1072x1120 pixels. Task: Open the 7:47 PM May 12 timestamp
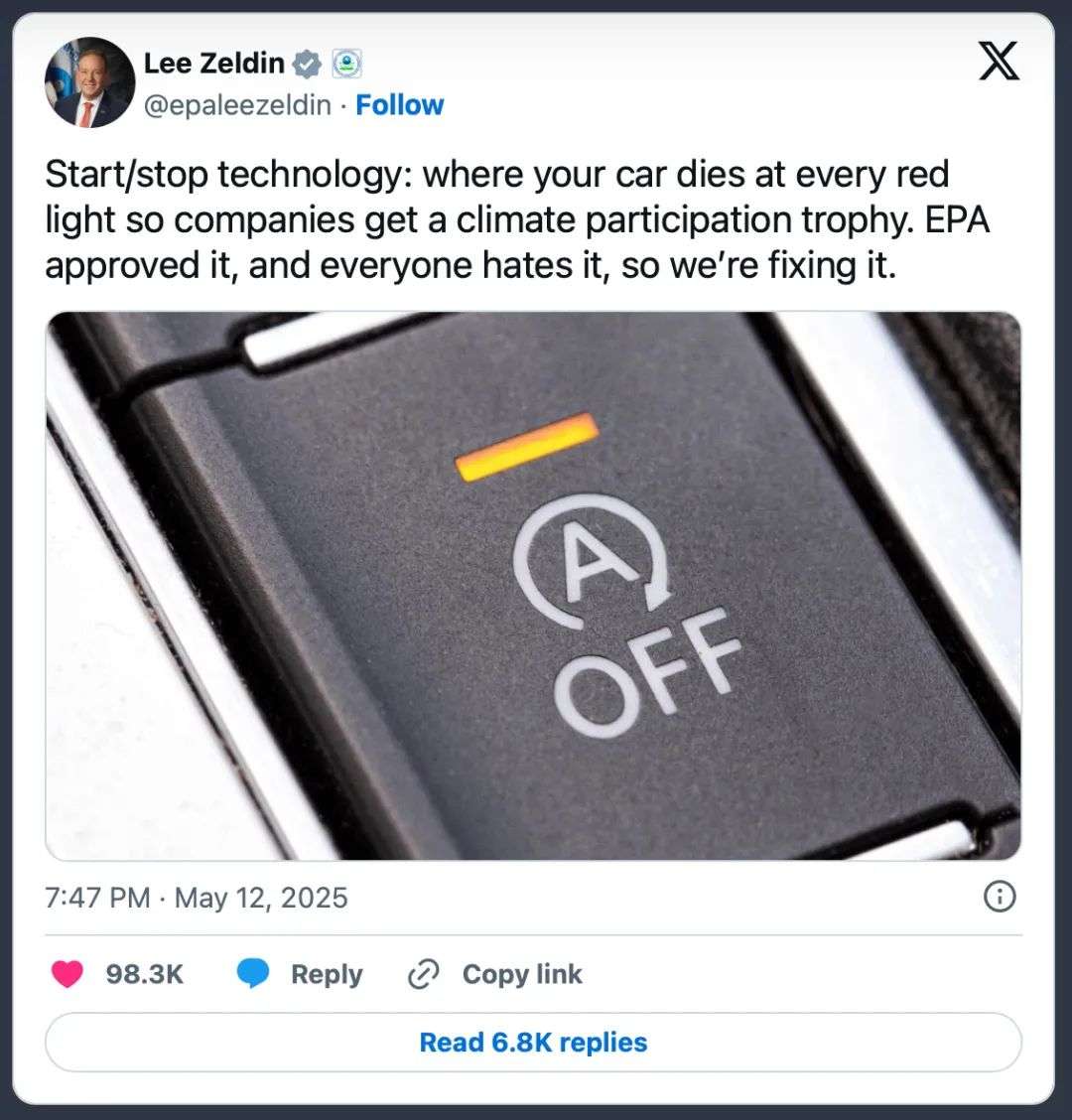(x=197, y=899)
